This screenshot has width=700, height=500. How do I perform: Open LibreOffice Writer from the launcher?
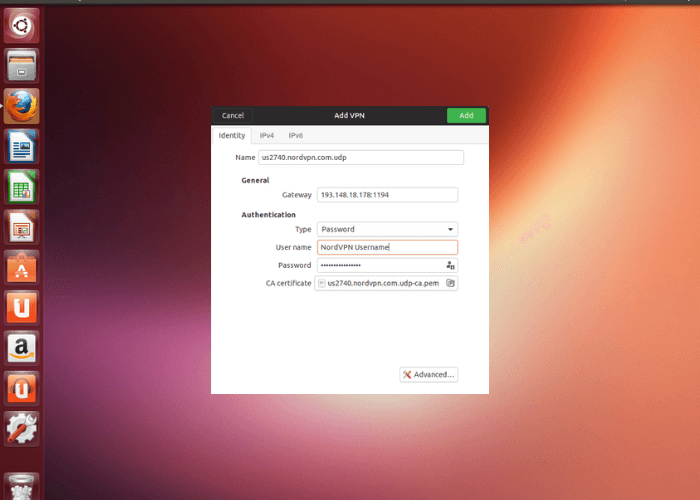[21, 146]
